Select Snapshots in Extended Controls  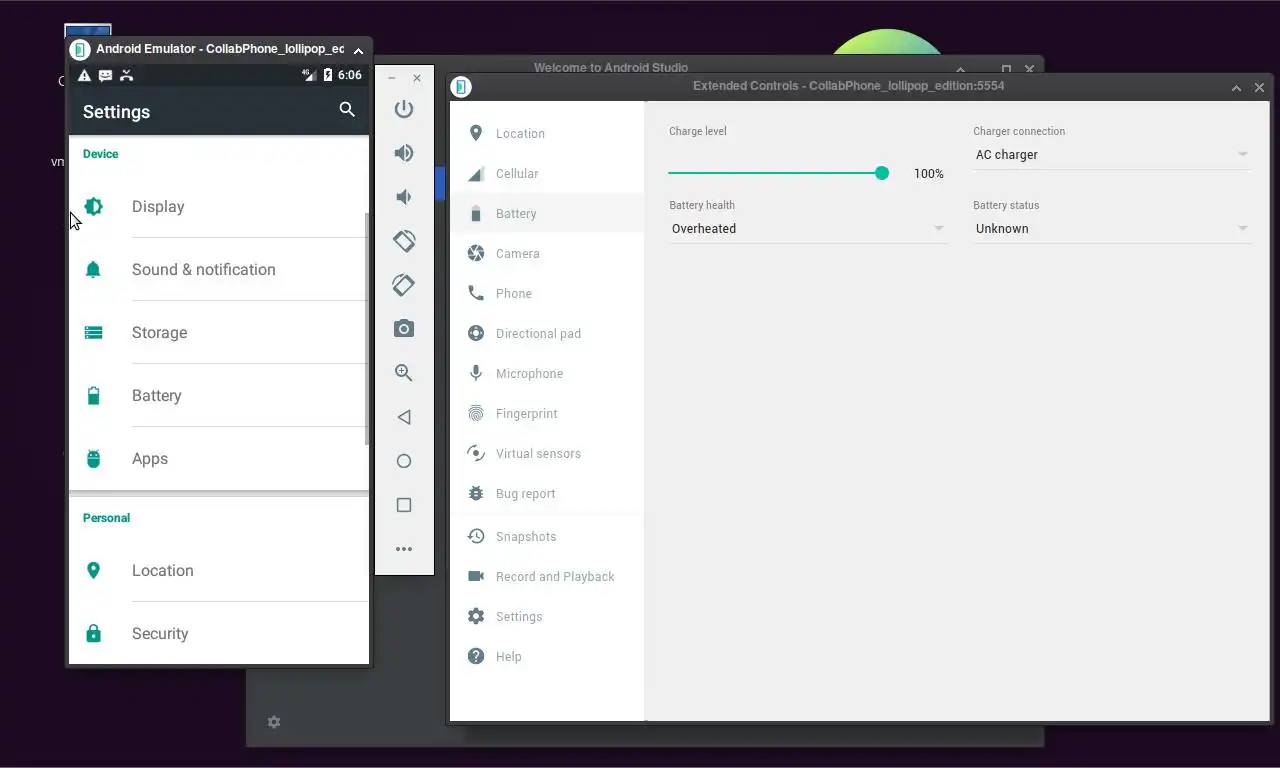547,536
